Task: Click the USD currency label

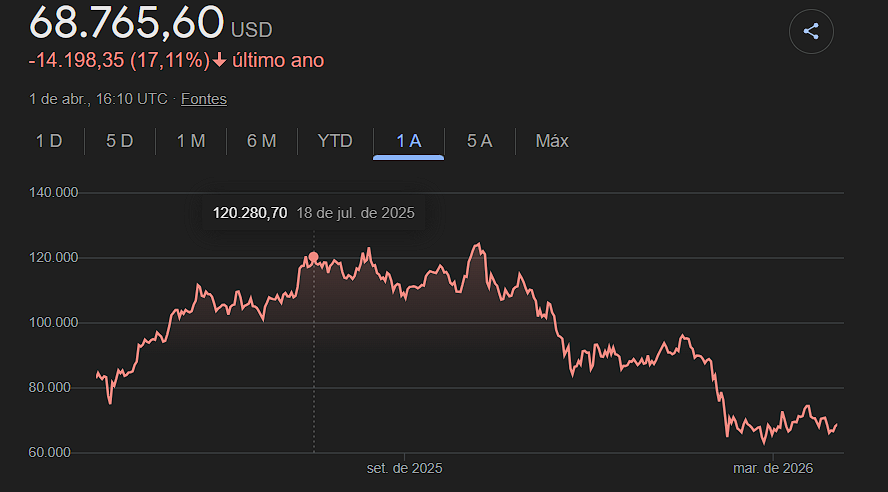Action: (251, 30)
